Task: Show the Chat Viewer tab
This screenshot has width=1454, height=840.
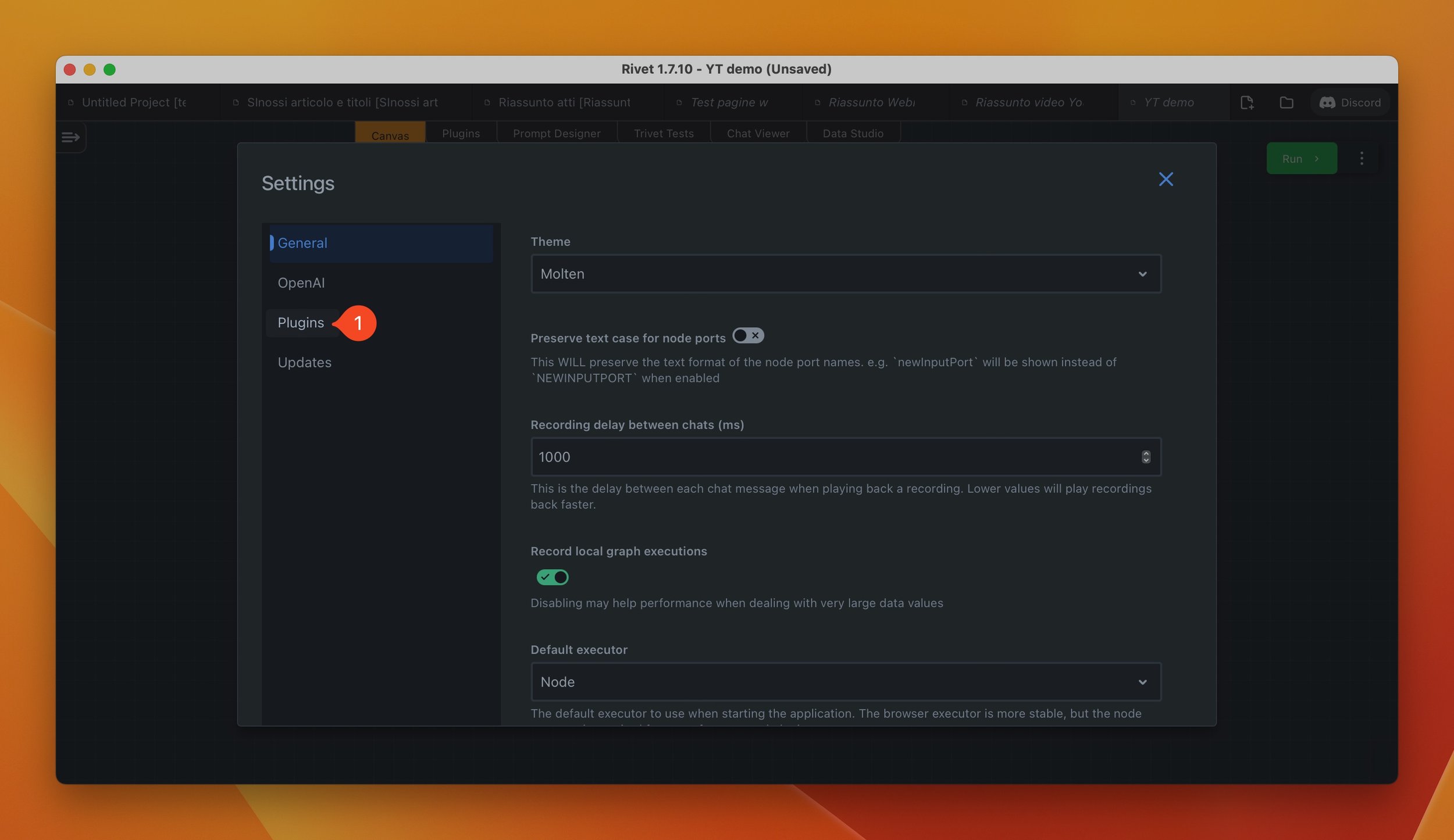Action: tap(758, 134)
